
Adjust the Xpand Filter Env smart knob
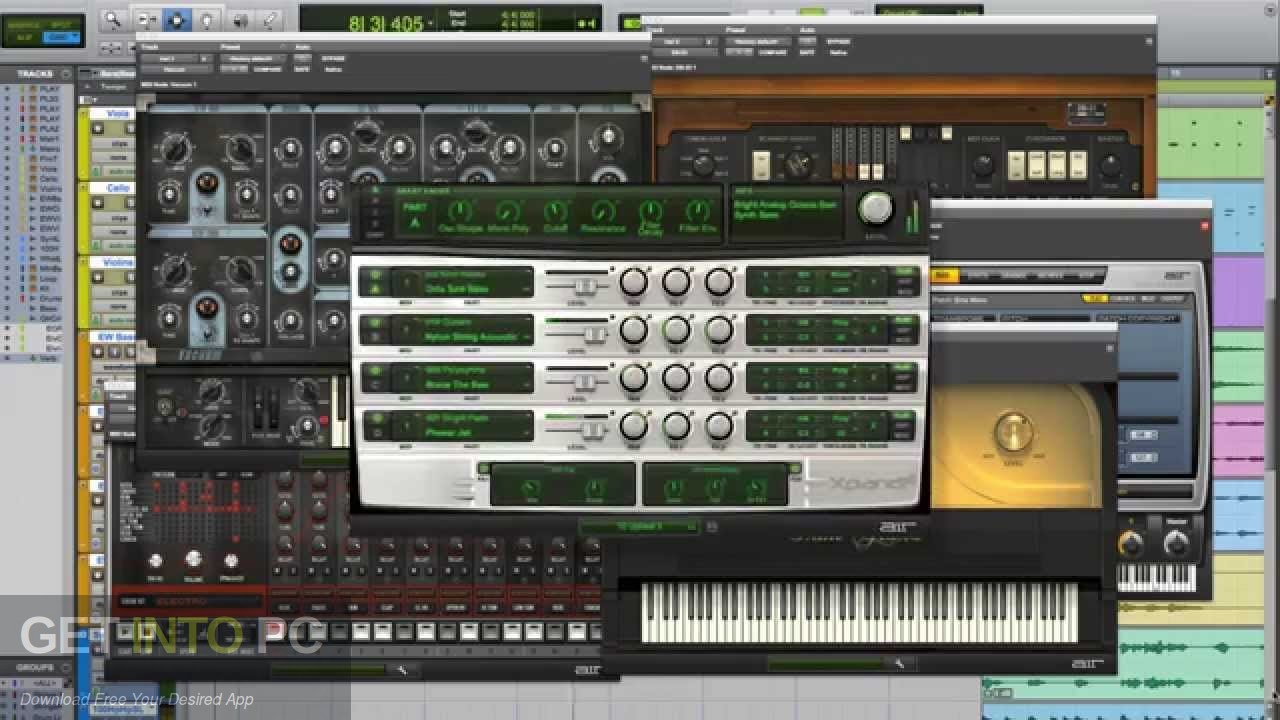(698, 212)
